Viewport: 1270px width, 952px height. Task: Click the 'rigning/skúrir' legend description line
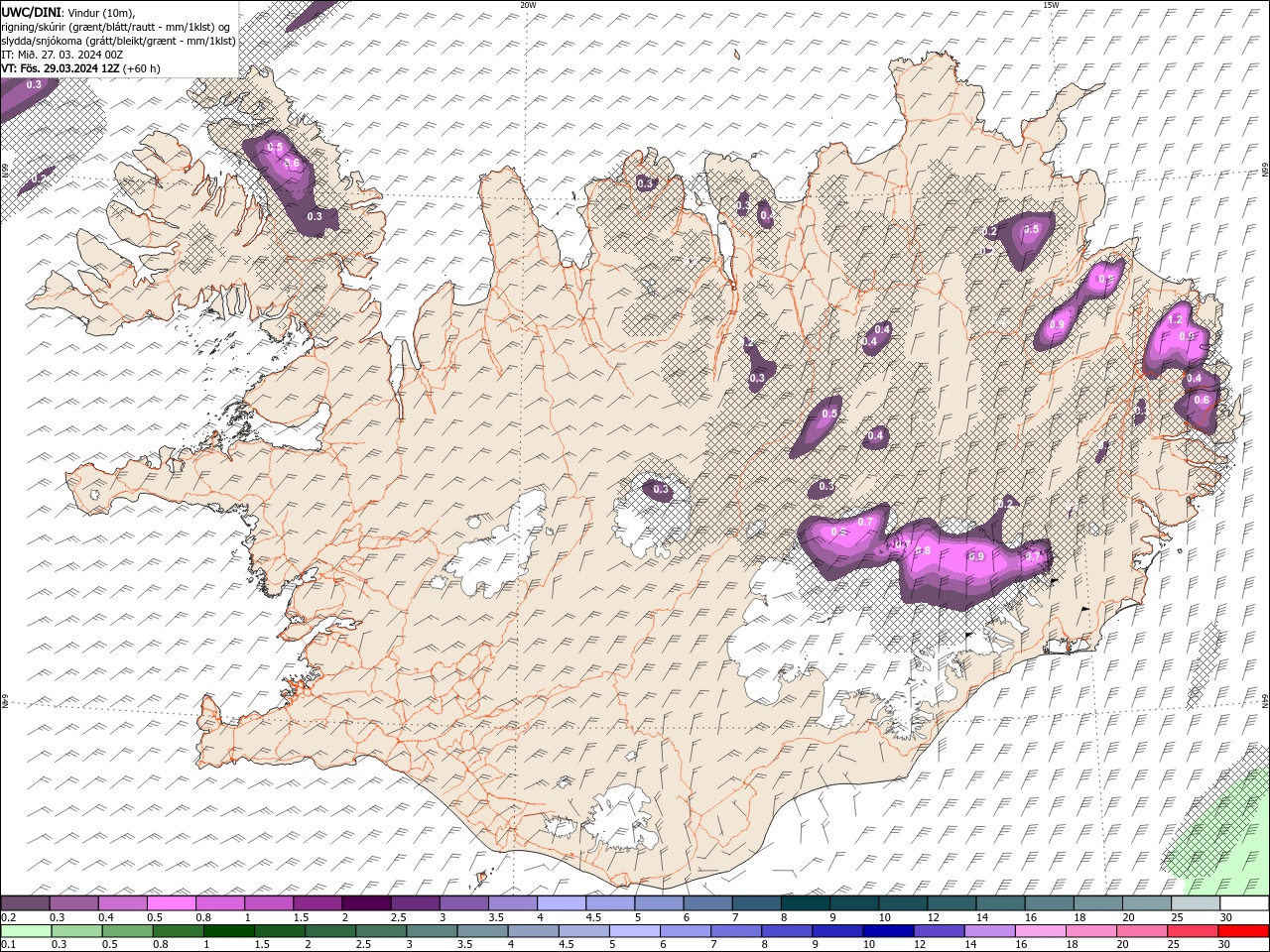tap(117, 26)
